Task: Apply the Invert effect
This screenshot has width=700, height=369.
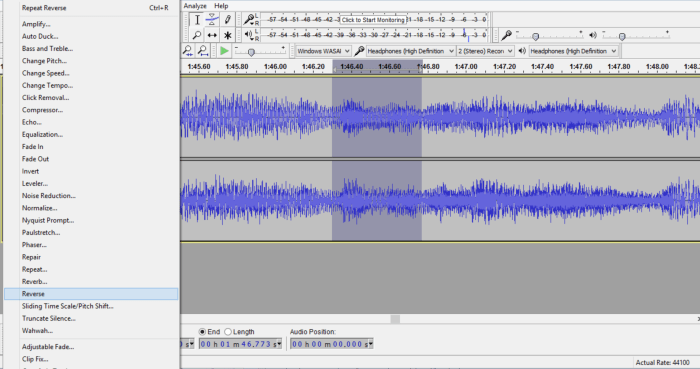Action: pos(91,171)
